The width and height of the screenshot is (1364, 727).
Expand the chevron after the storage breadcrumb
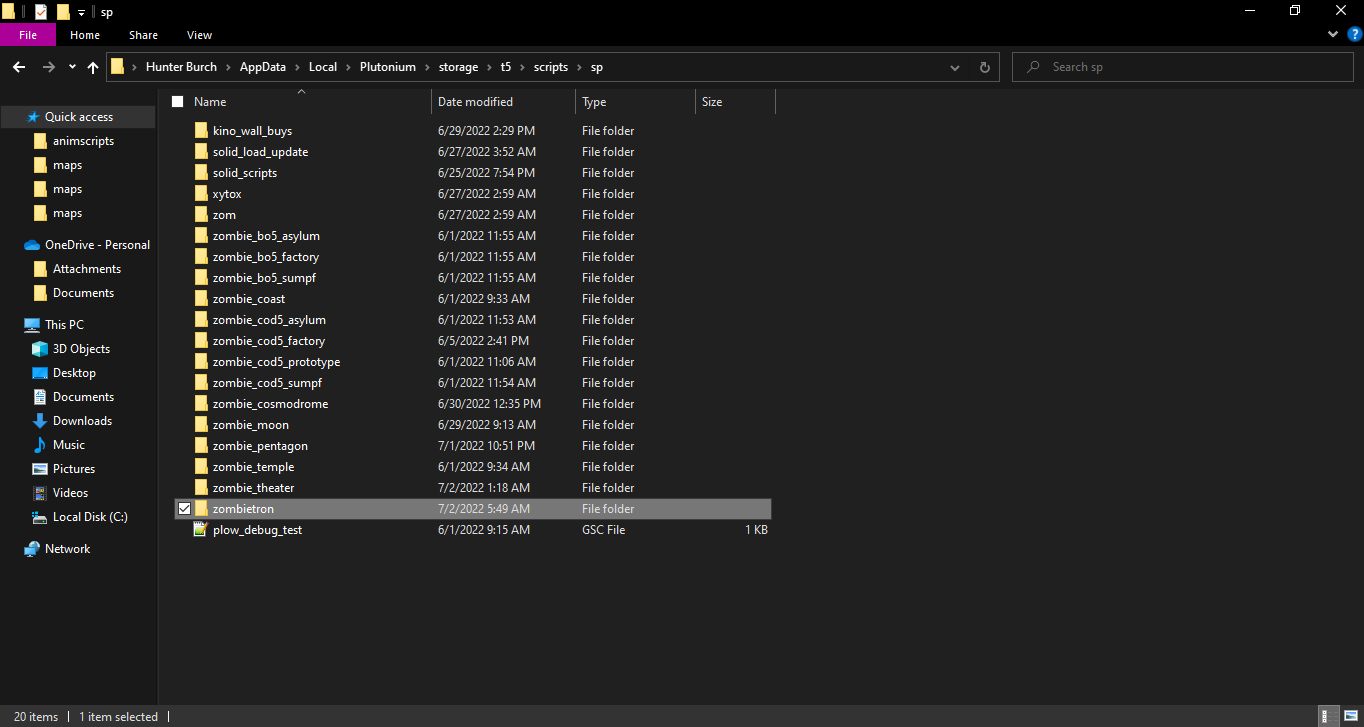(x=489, y=67)
